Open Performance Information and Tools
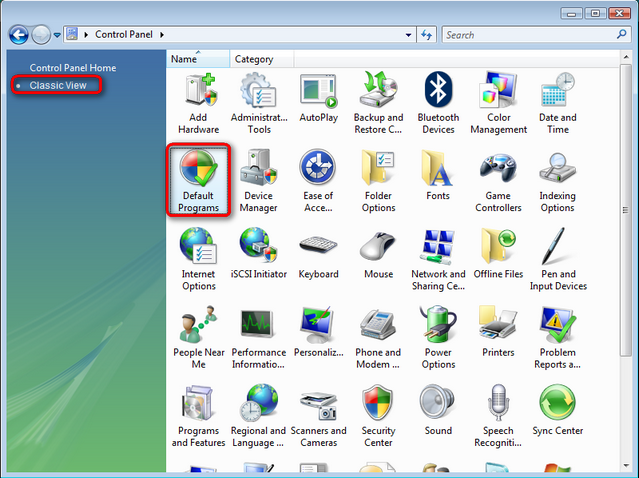The width and height of the screenshot is (639, 478). click(259, 337)
